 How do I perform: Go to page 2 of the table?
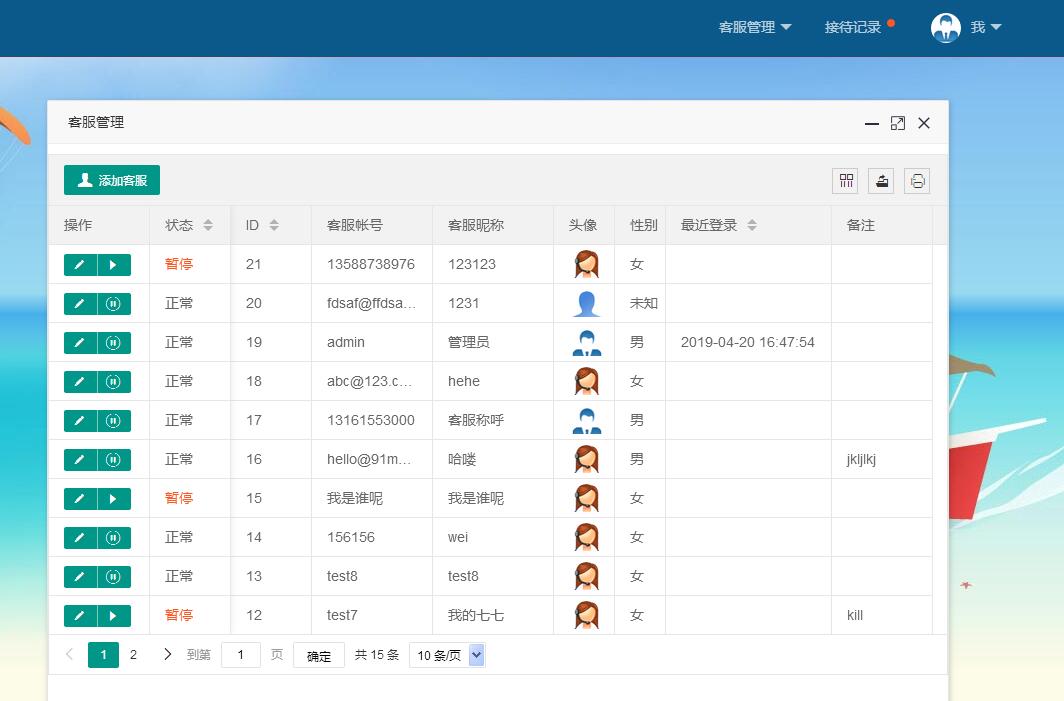pyautogui.click(x=133, y=655)
